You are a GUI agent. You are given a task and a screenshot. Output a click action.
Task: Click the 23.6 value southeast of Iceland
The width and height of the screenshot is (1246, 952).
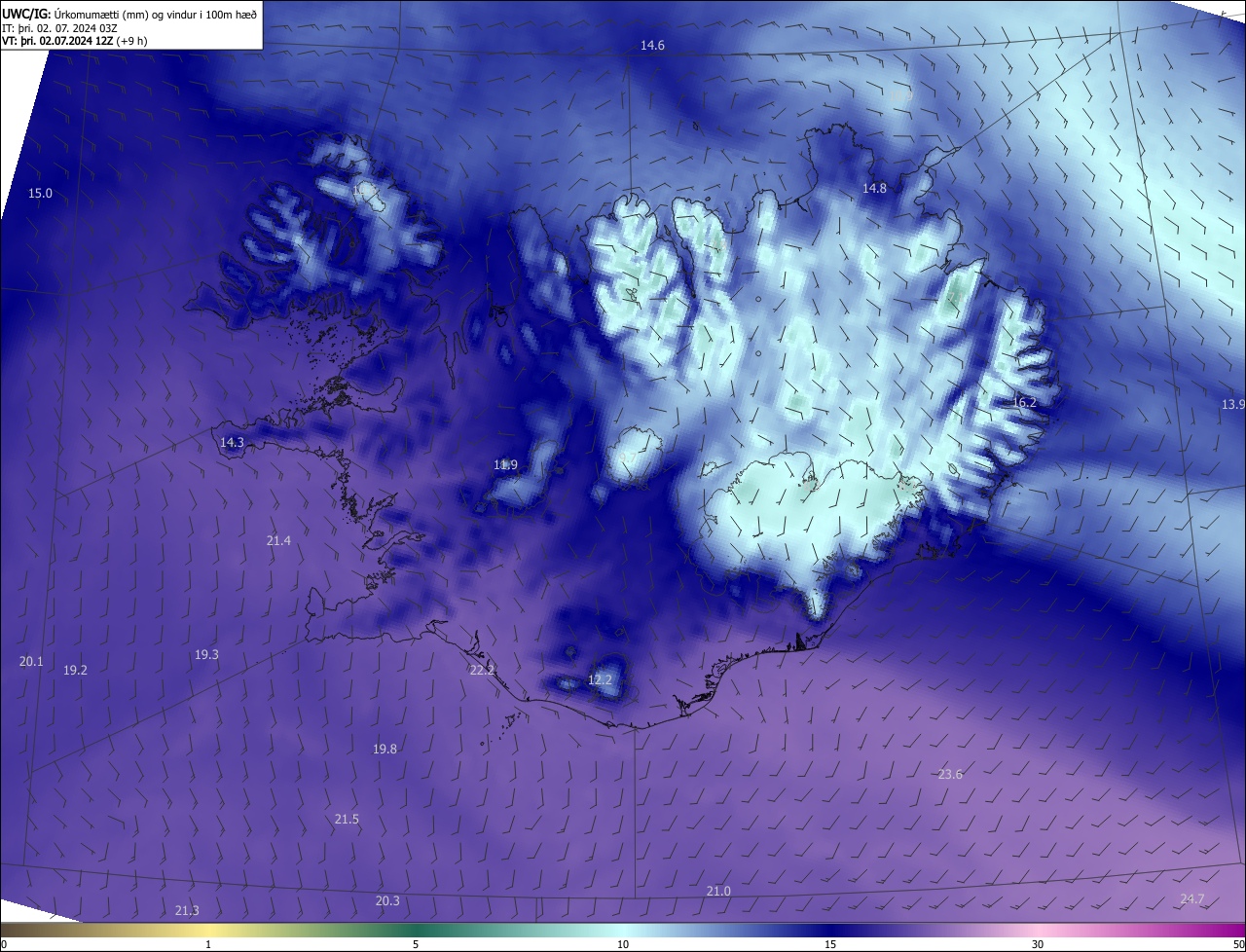click(x=950, y=775)
